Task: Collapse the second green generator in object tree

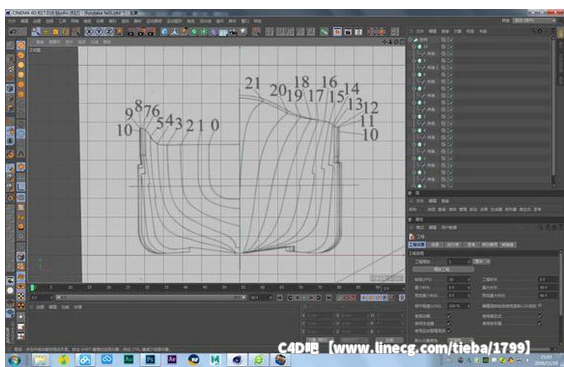Action: click(x=414, y=61)
